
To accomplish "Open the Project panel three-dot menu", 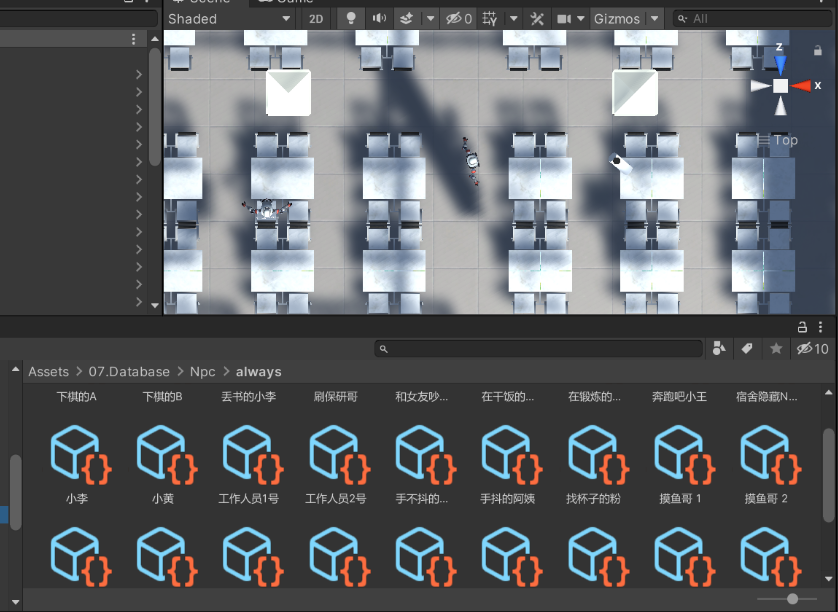I will [820, 327].
